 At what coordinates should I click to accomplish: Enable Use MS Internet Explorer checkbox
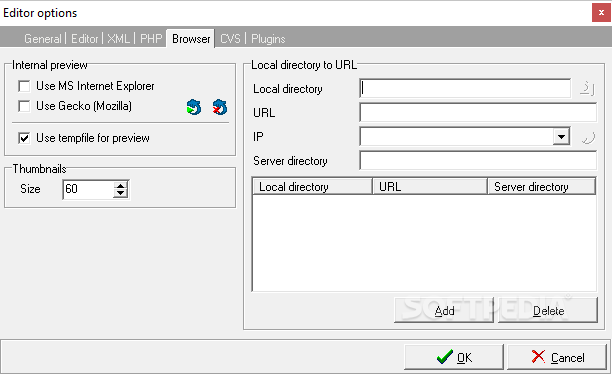[x=24, y=86]
